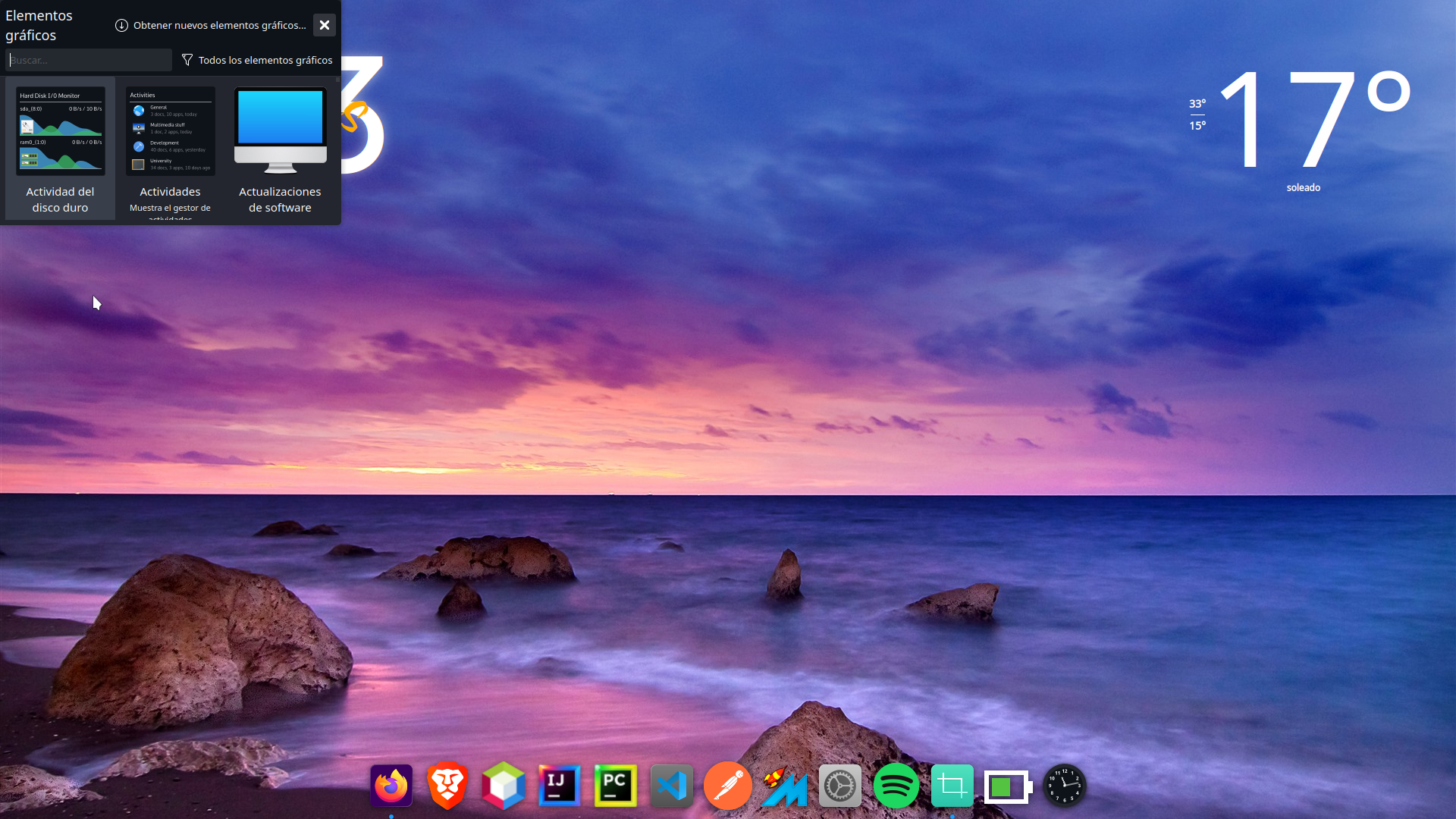
Task: Click Obtener nuevos elementos gráficos button
Action: [x=211, y=25]
